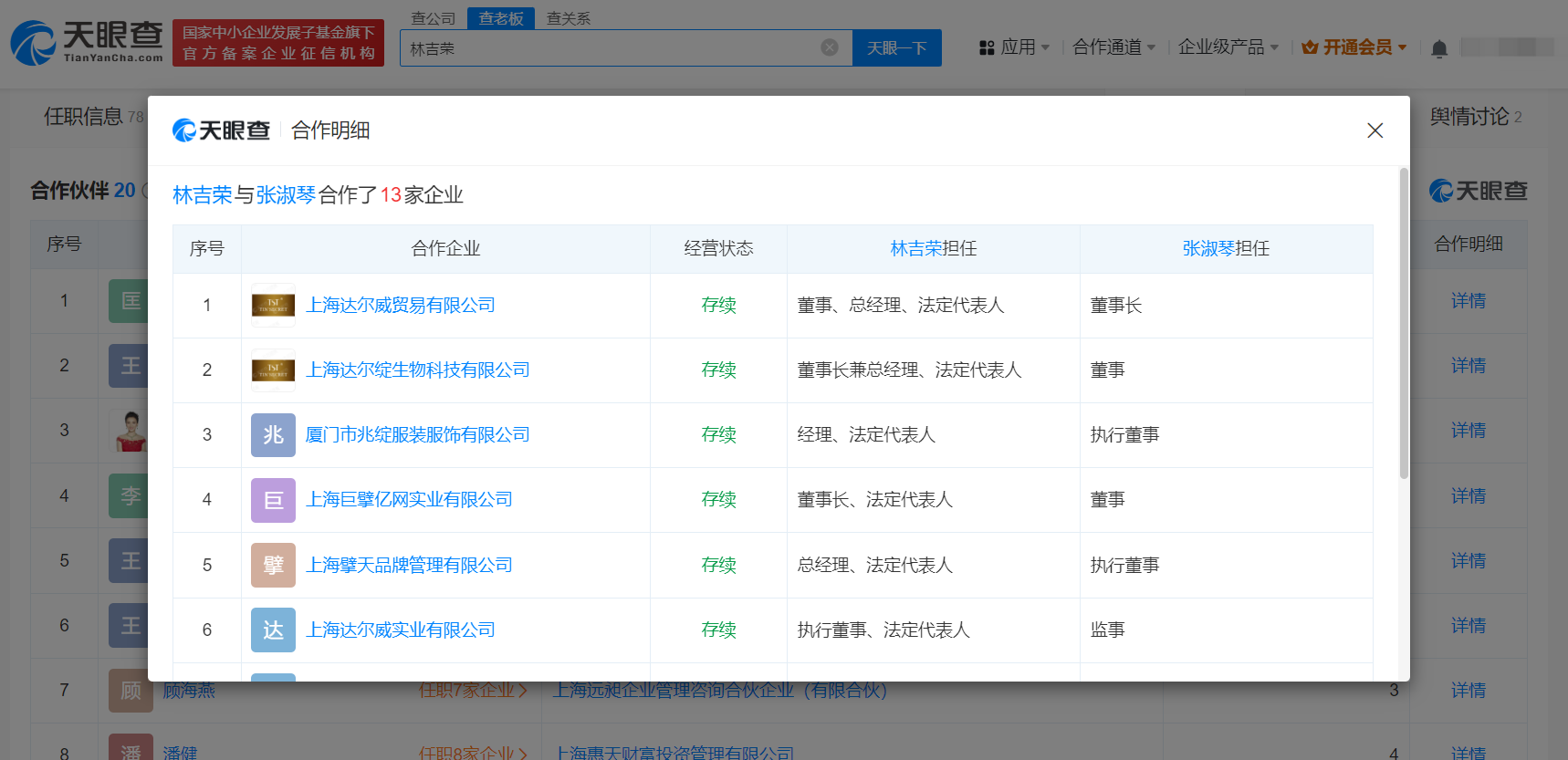
Task: Click the 擎 company avatar icon
Action: click(273, 565)
